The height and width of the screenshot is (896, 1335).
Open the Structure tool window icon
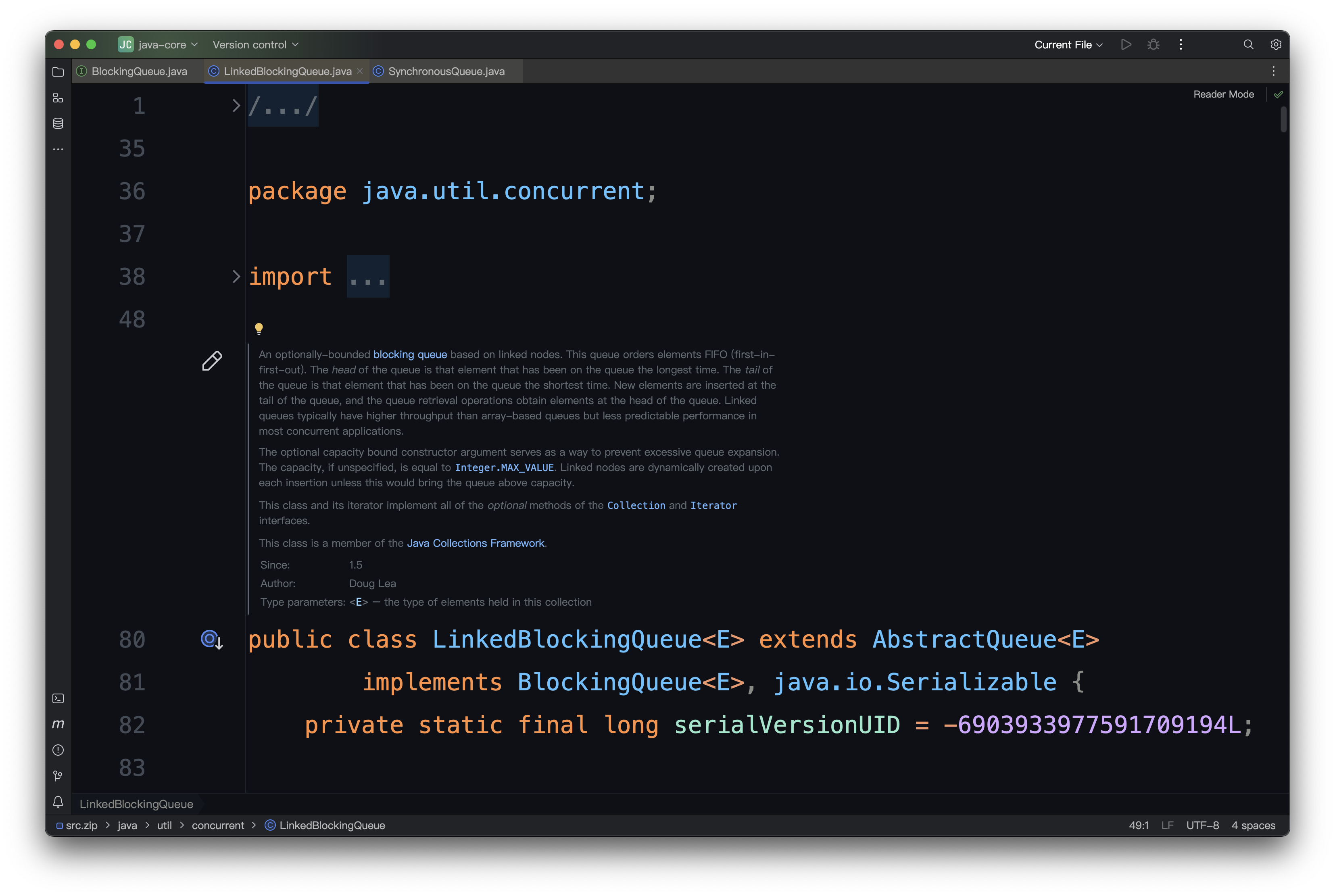click(x=58, y=98)
